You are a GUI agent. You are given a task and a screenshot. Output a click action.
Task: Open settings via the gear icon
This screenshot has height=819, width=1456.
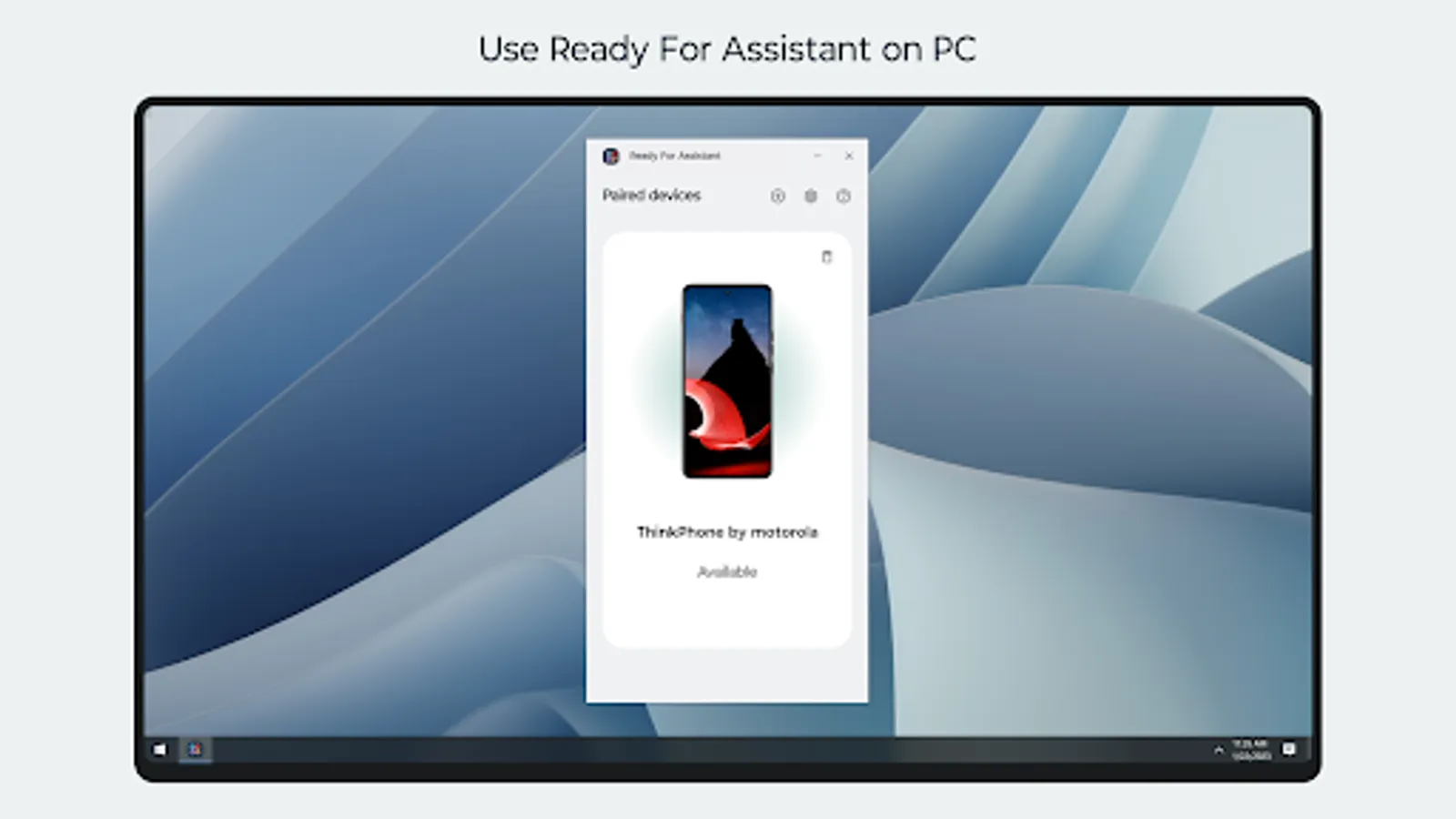[x=811, y=196]
